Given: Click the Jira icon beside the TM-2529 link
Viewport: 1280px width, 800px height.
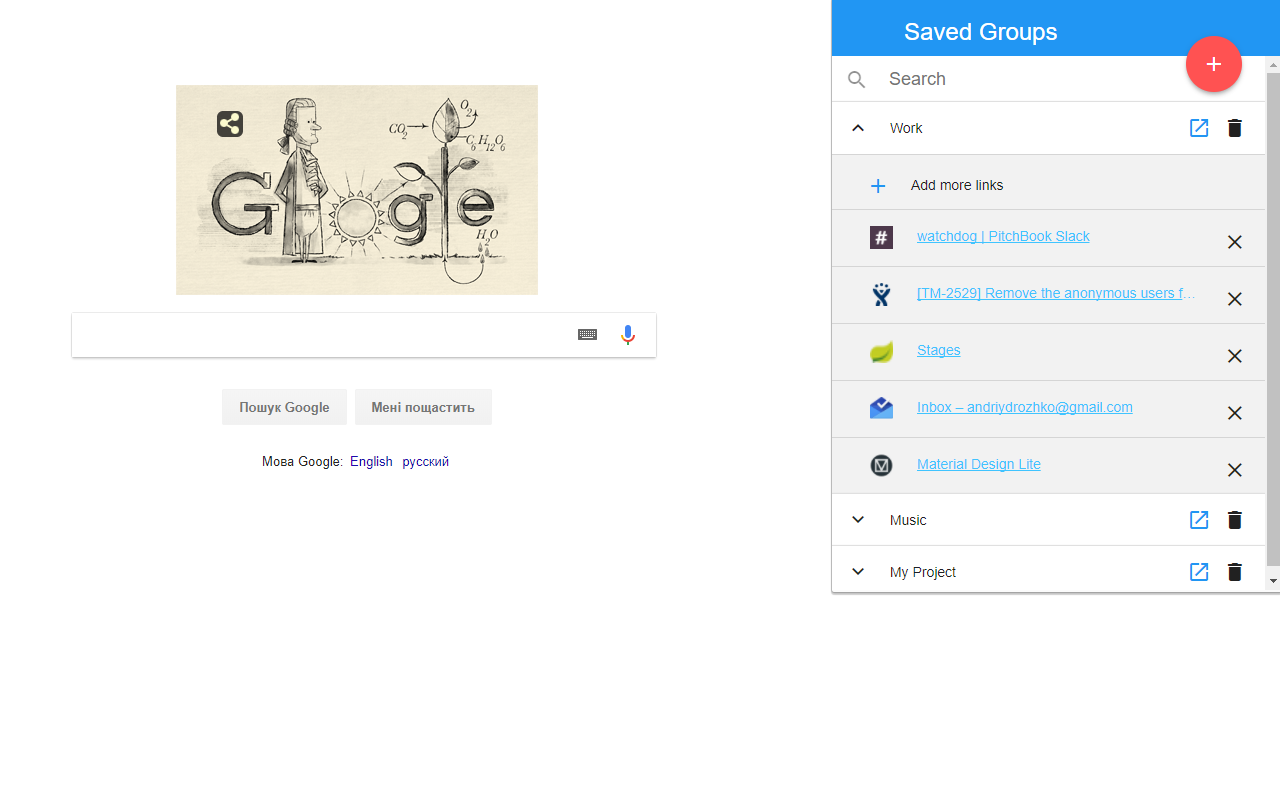Looking at the screenshot, I should [881, 294].
